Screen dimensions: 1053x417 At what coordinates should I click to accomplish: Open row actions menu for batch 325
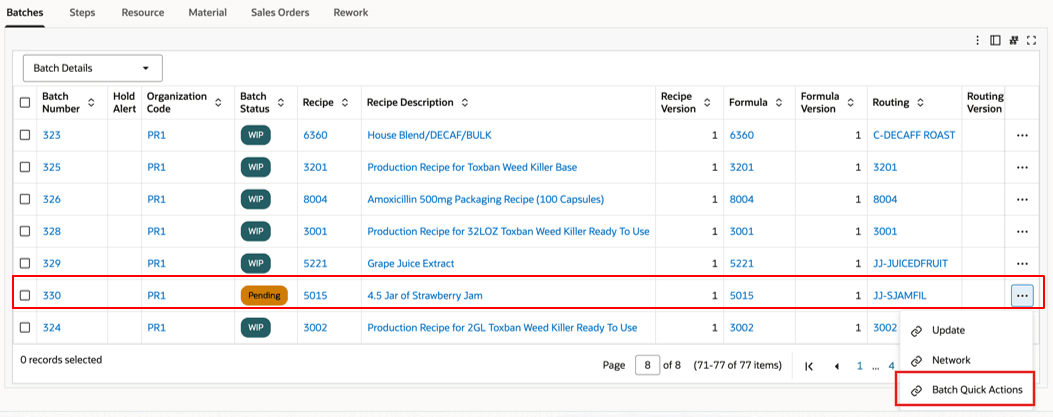1022,167
